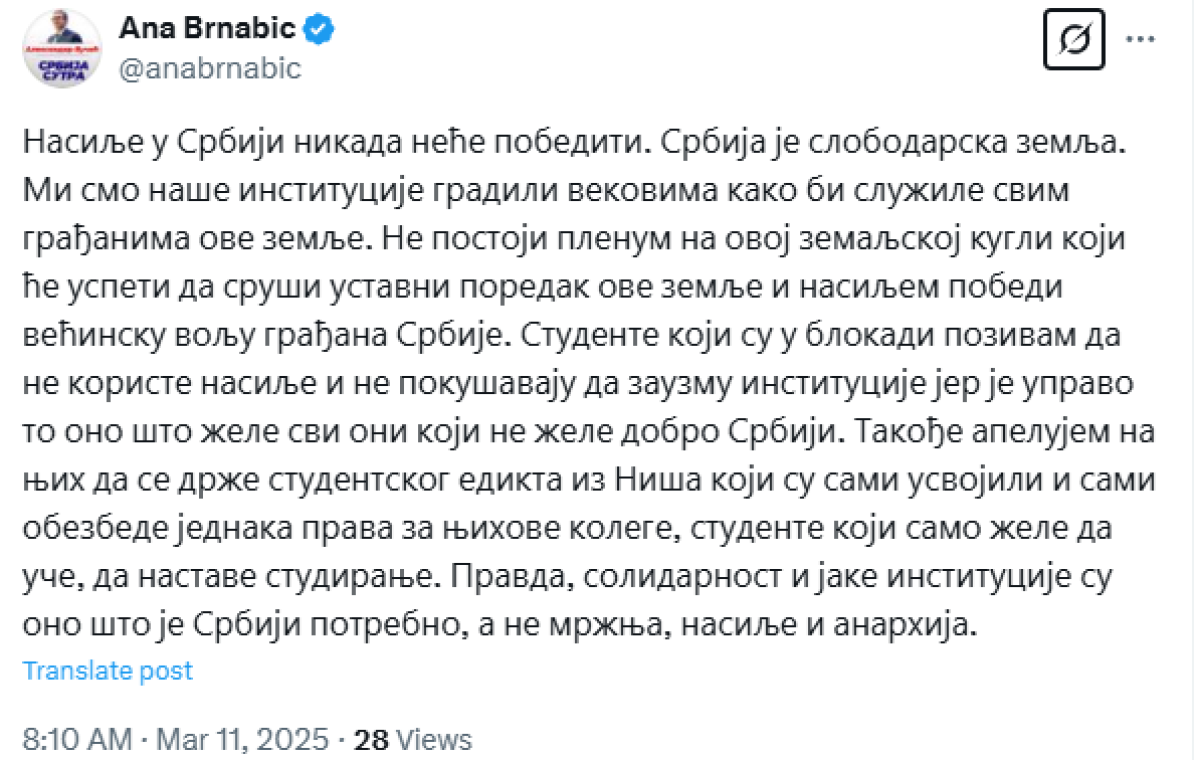Image resolution: width=1200 pixels, height=760 pixels.
Task: Open the @anabrnabic handle link
Action: (209, 67)
